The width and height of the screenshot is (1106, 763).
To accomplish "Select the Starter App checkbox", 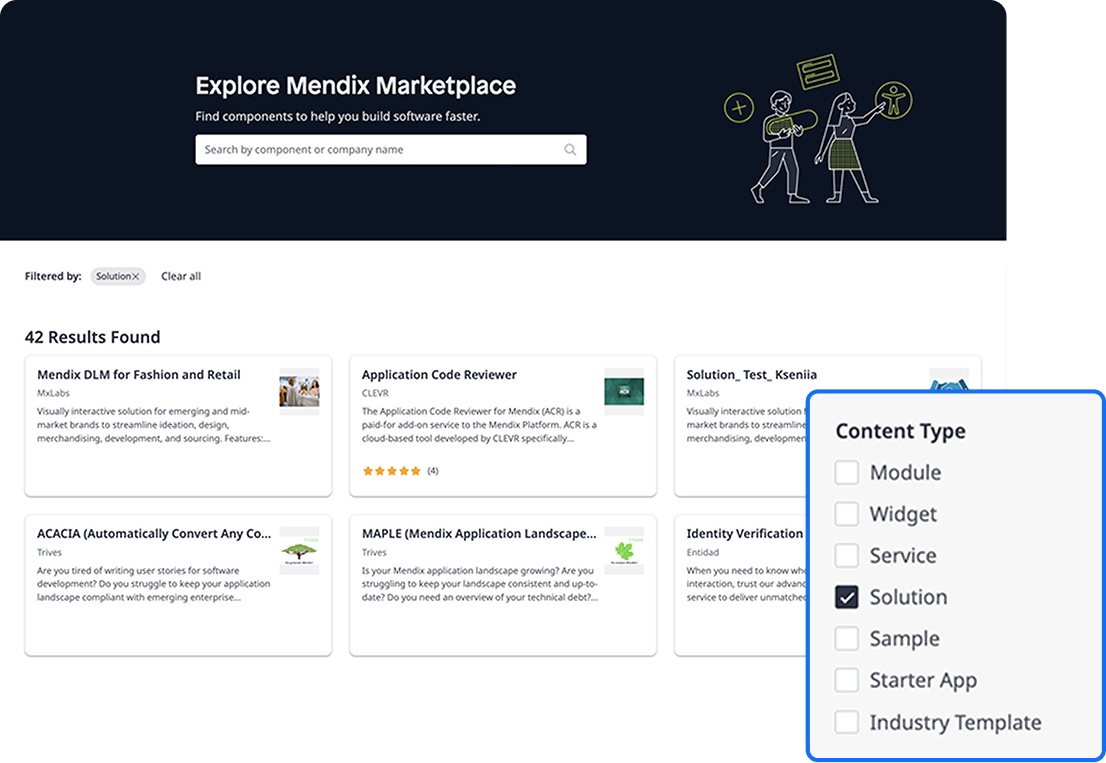I will (x=847, y=681).
